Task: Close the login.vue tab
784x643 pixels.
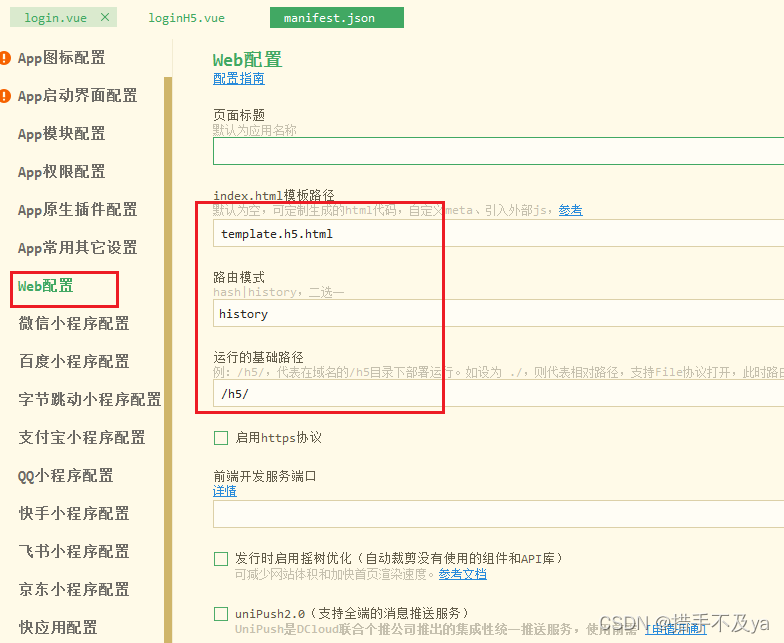Action: click(x=105, y=17)
